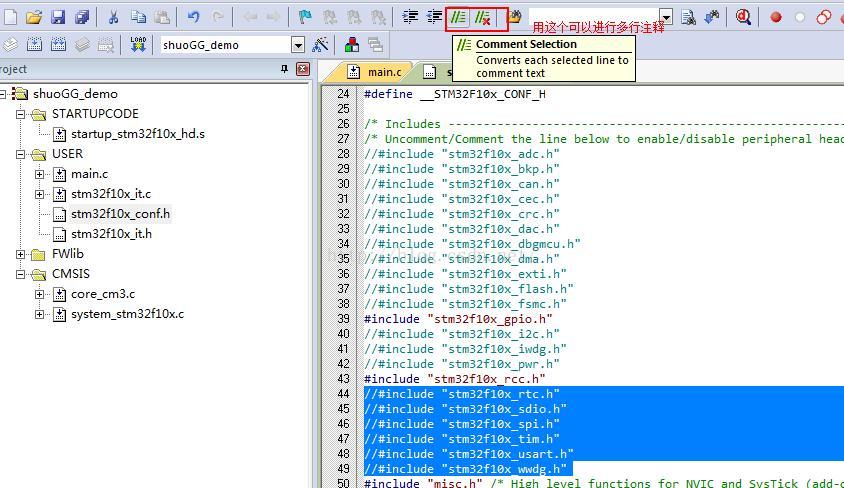Close the Project panel

click(303, 69)
